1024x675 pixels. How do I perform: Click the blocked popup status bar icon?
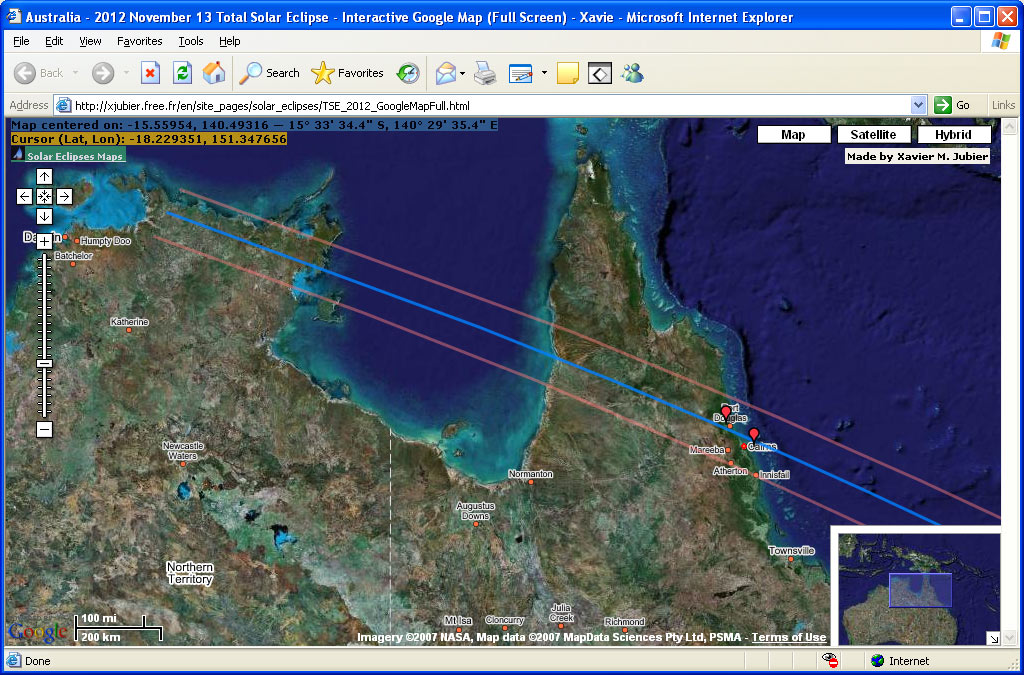pyautogui.click(x=830, y=661)
